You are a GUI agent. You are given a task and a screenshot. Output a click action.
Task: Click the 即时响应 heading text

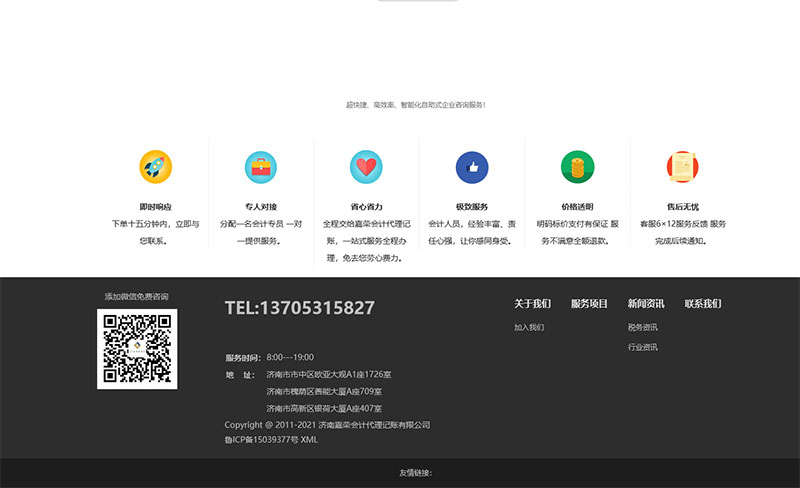coord(155,207)
